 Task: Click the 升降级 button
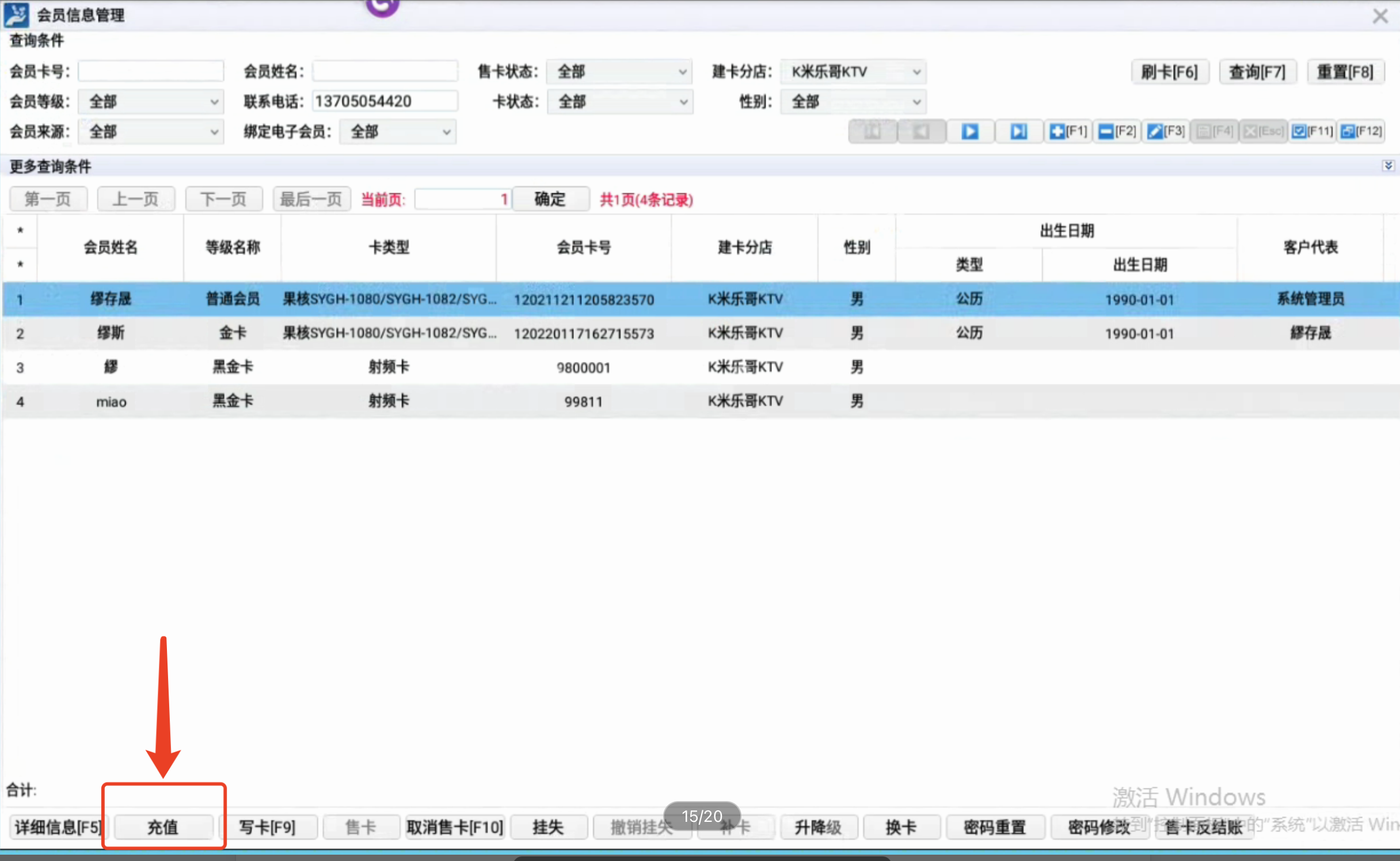point(819,827)
